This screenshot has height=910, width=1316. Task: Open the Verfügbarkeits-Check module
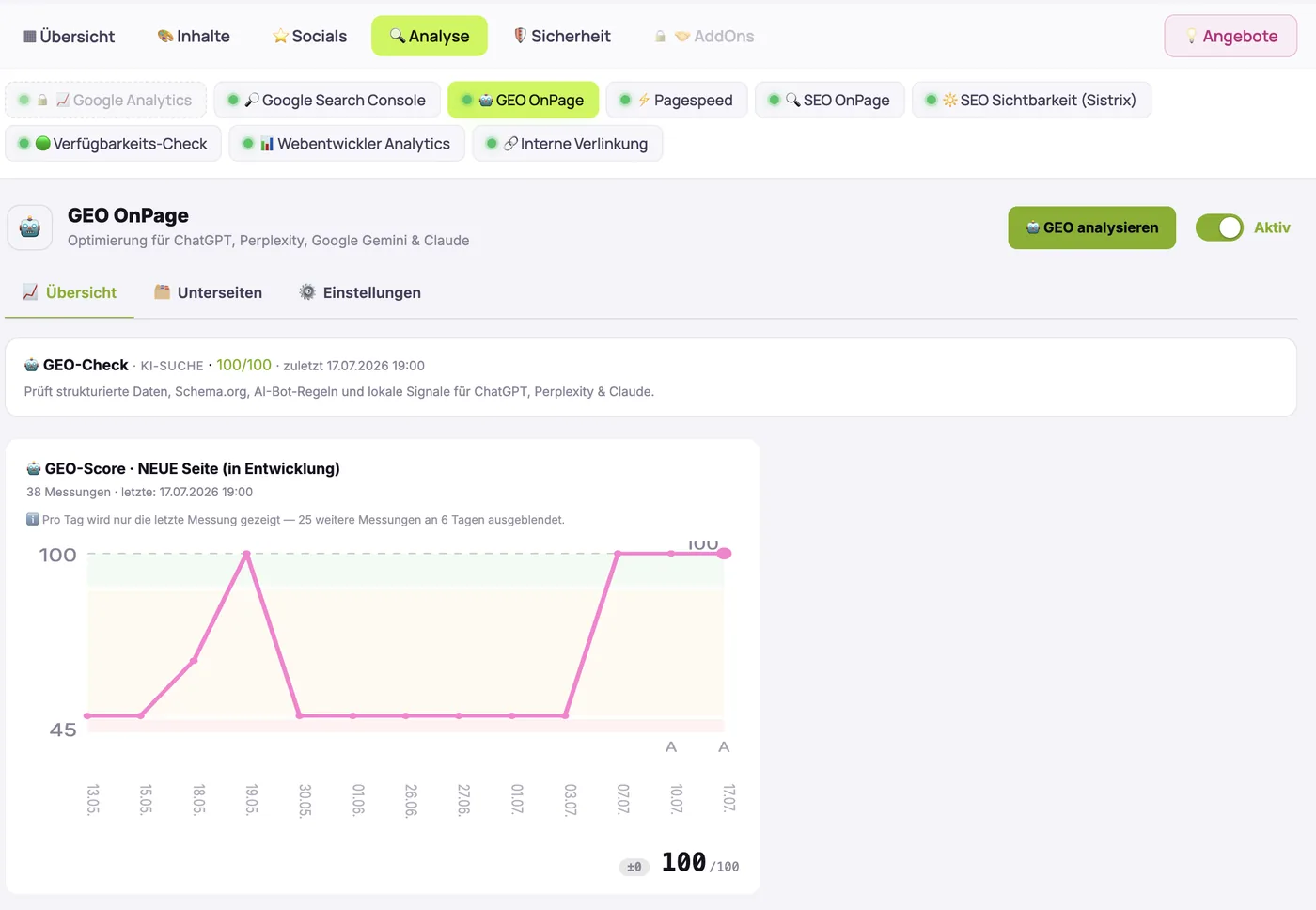(x=114, y=143)
